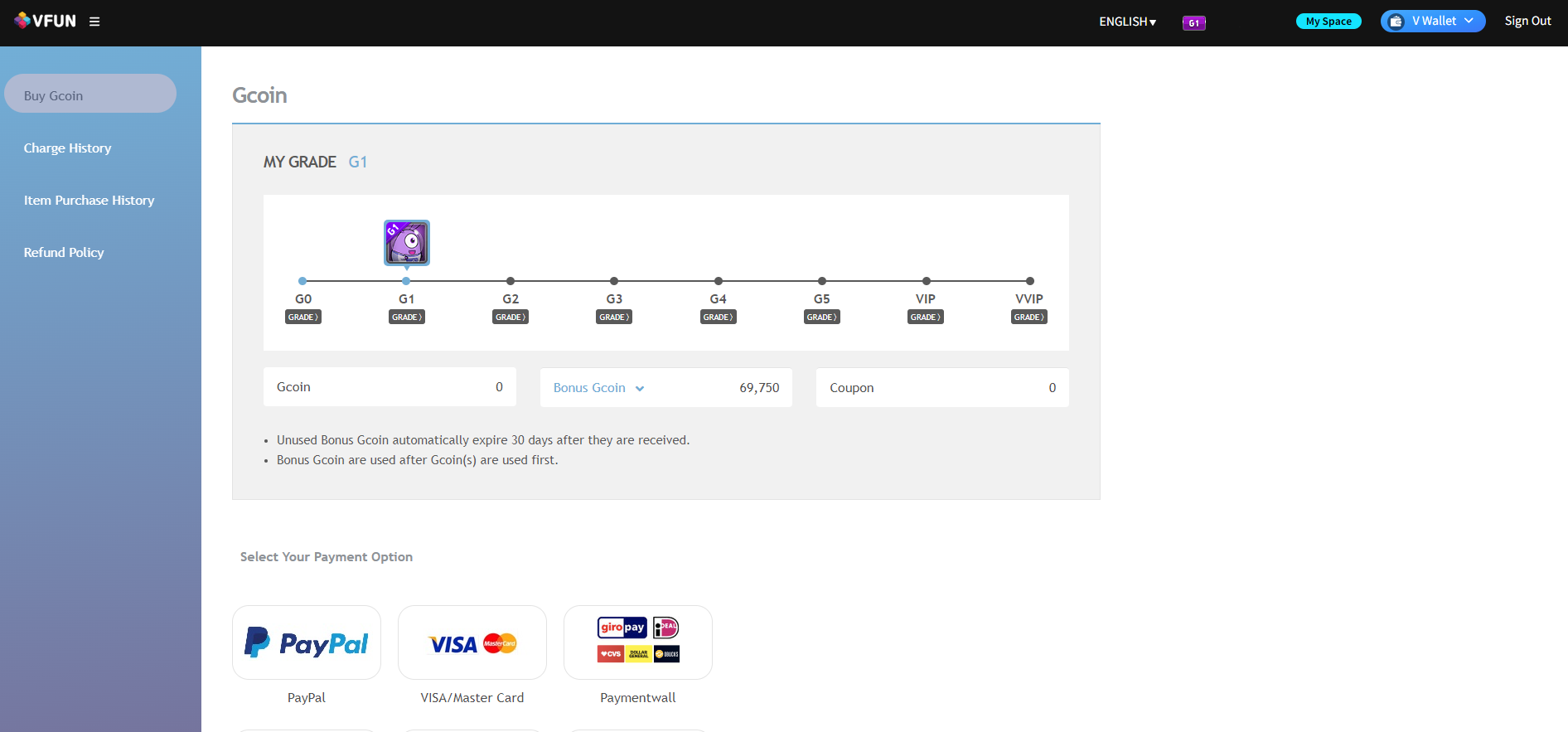
Task: View Refund Policy
Action: click(x=64, y=253)
